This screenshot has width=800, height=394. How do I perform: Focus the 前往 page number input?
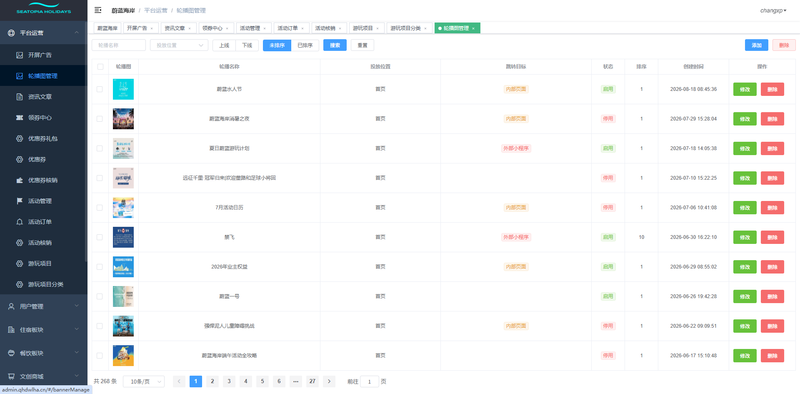(369, 381)
